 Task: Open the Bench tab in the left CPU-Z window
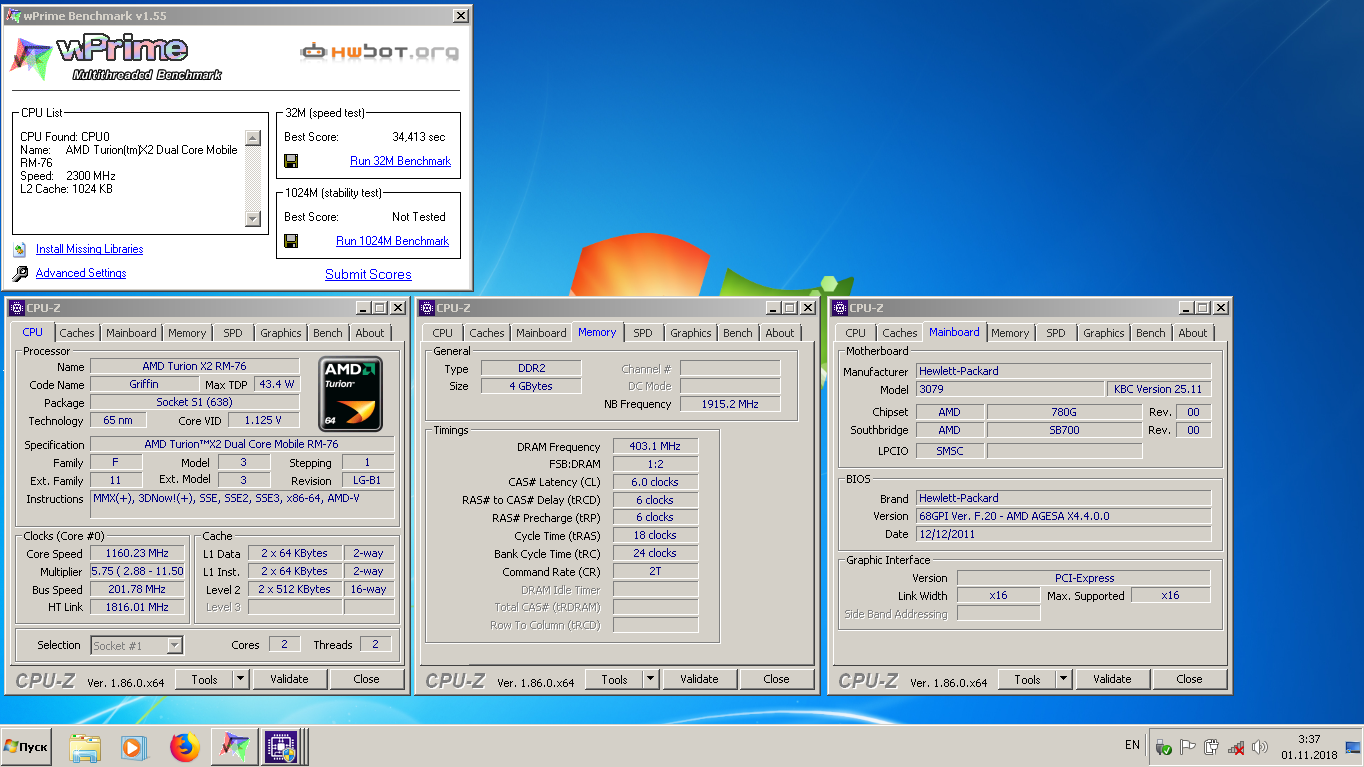click(327, 333)
